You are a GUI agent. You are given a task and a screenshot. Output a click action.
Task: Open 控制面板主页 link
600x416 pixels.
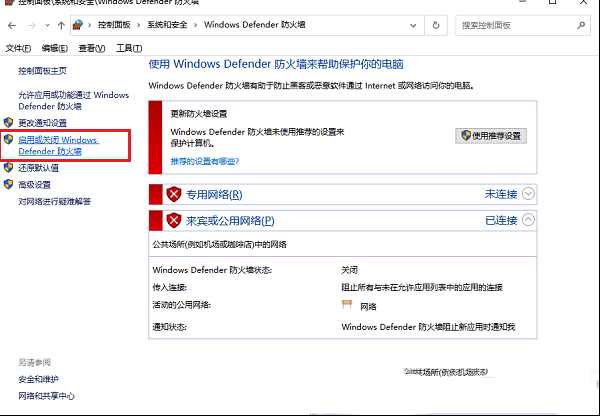[42, 71]
